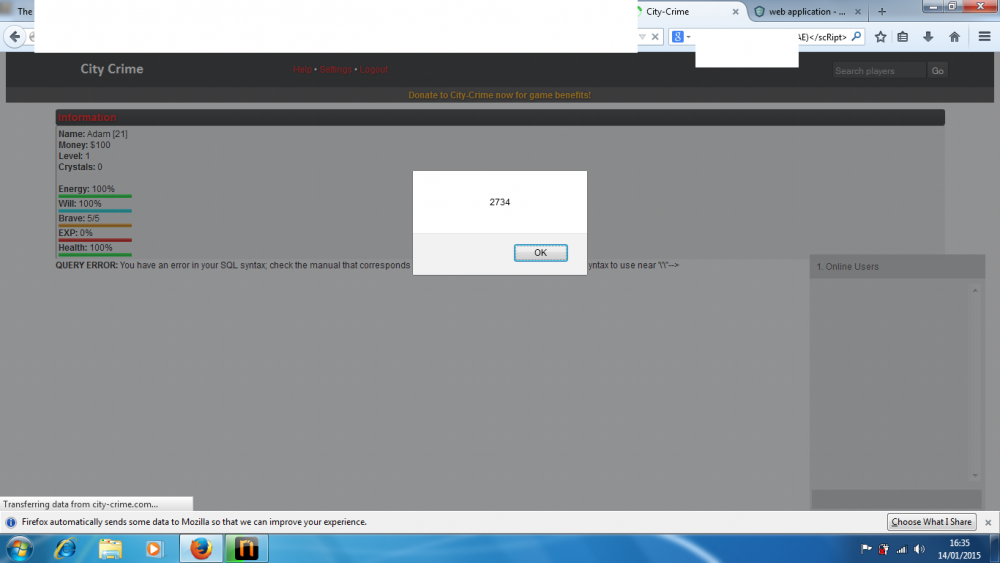Go to the Firefox home page icon
This screenshot has height=563, width=1000.
[954, 37]
